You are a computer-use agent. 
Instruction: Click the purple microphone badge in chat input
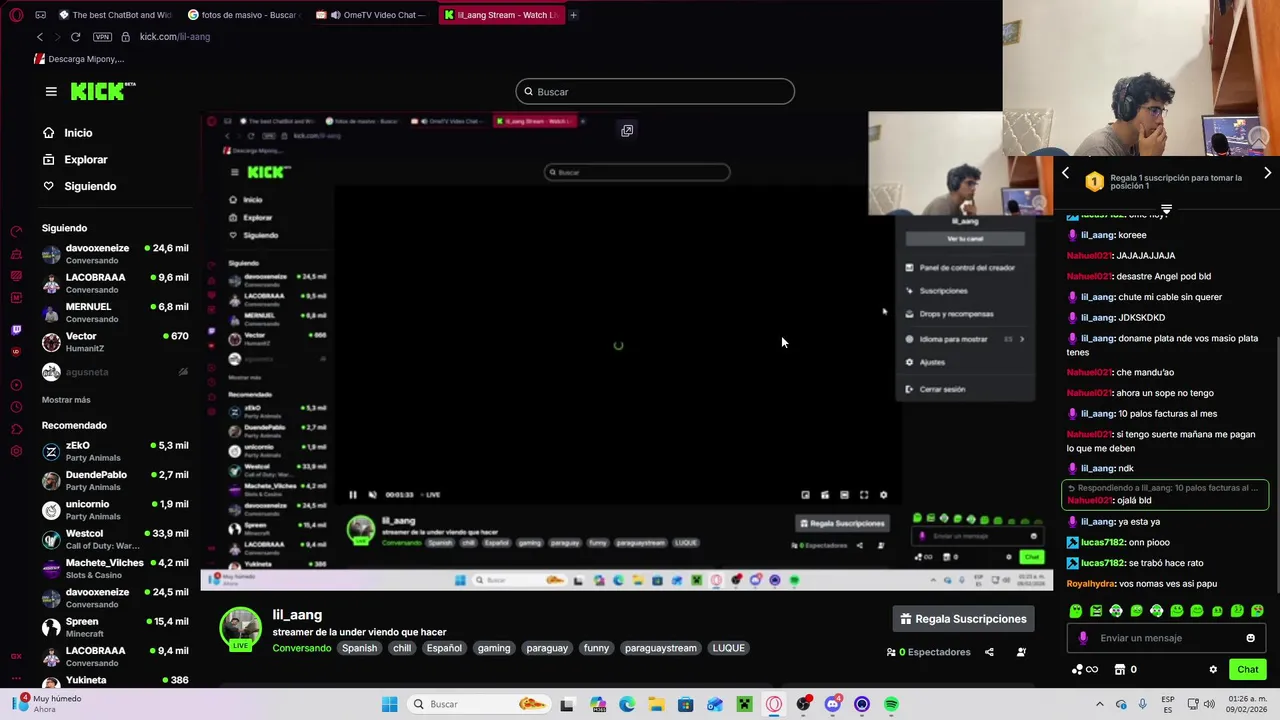pos(1083,638)
